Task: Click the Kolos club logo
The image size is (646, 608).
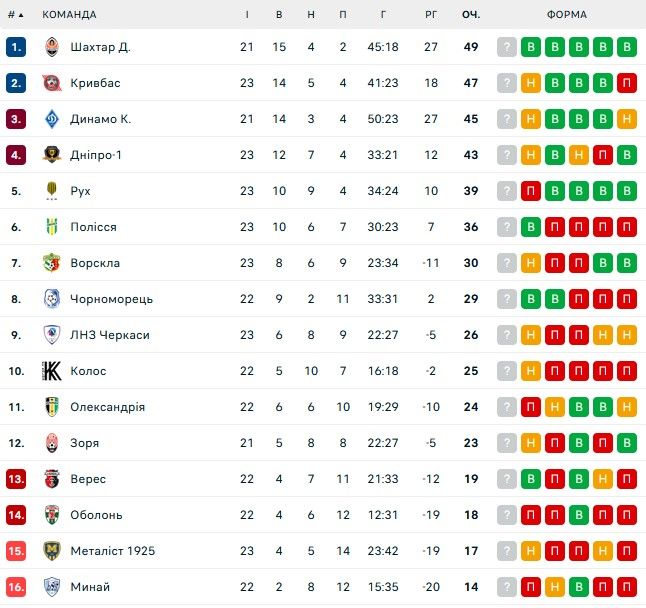Action: click(x=52, y=371)
